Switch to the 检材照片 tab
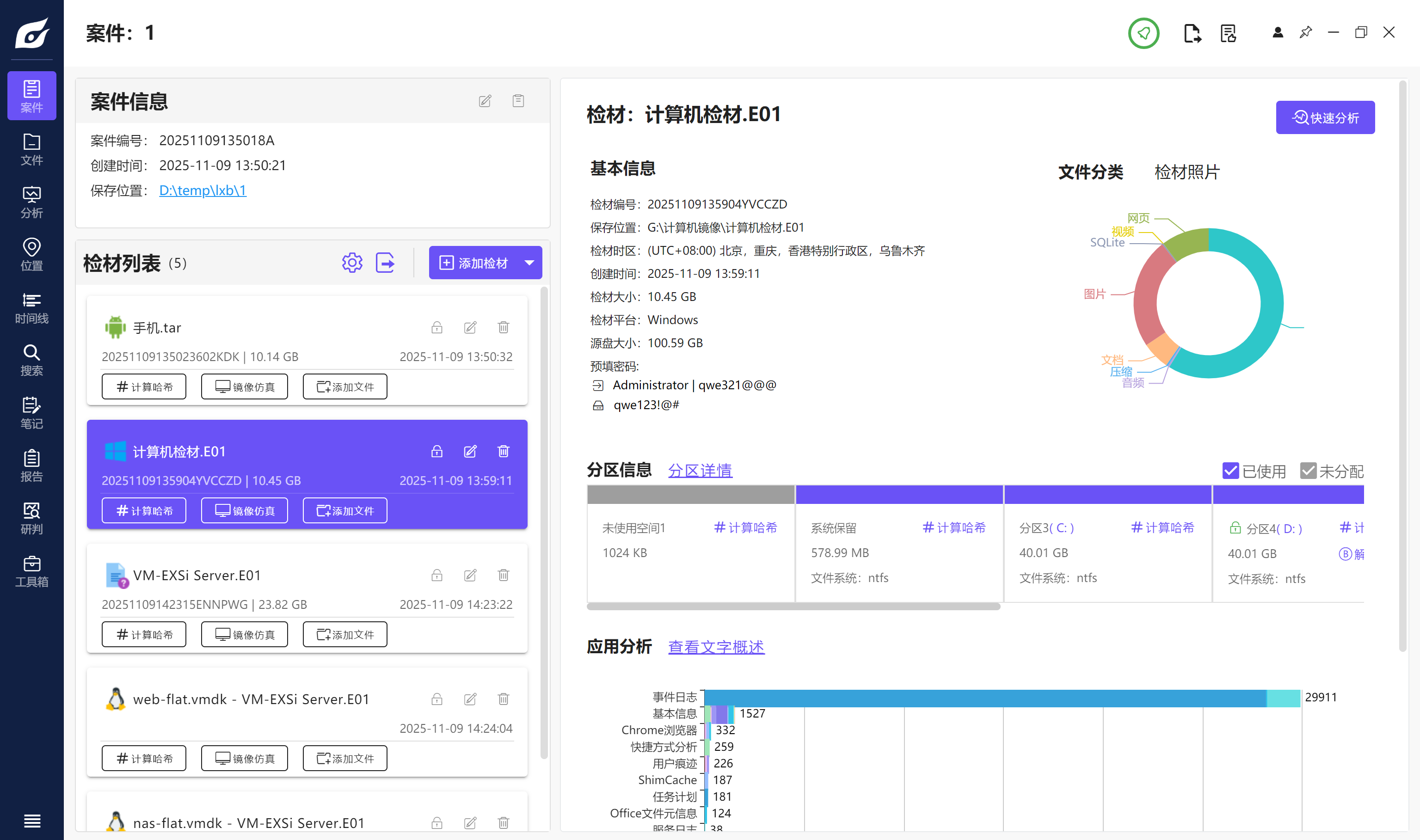 pyautogui.click(x=1187, y=172)
